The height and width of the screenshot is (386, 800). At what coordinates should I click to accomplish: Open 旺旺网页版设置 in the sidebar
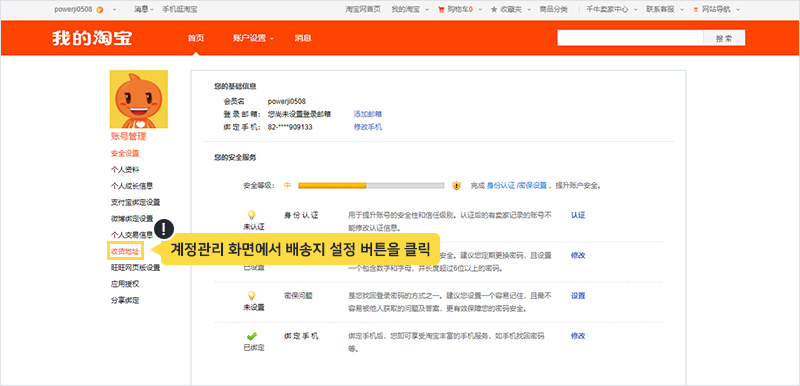135,267
